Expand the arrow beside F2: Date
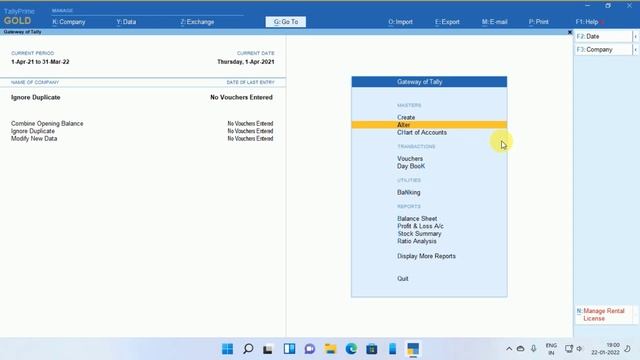Image resolution: width=640 pixels, height=360 pixels. (636, 37)
